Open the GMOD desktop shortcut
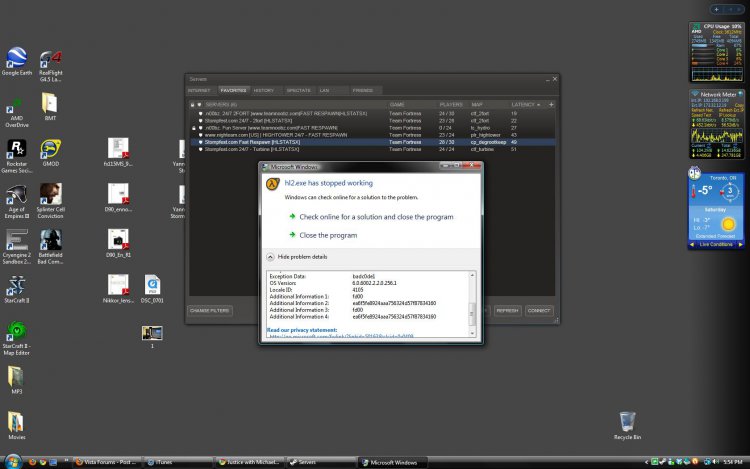The height and width of the screenshot is (469, 750). tap(51, 153)
